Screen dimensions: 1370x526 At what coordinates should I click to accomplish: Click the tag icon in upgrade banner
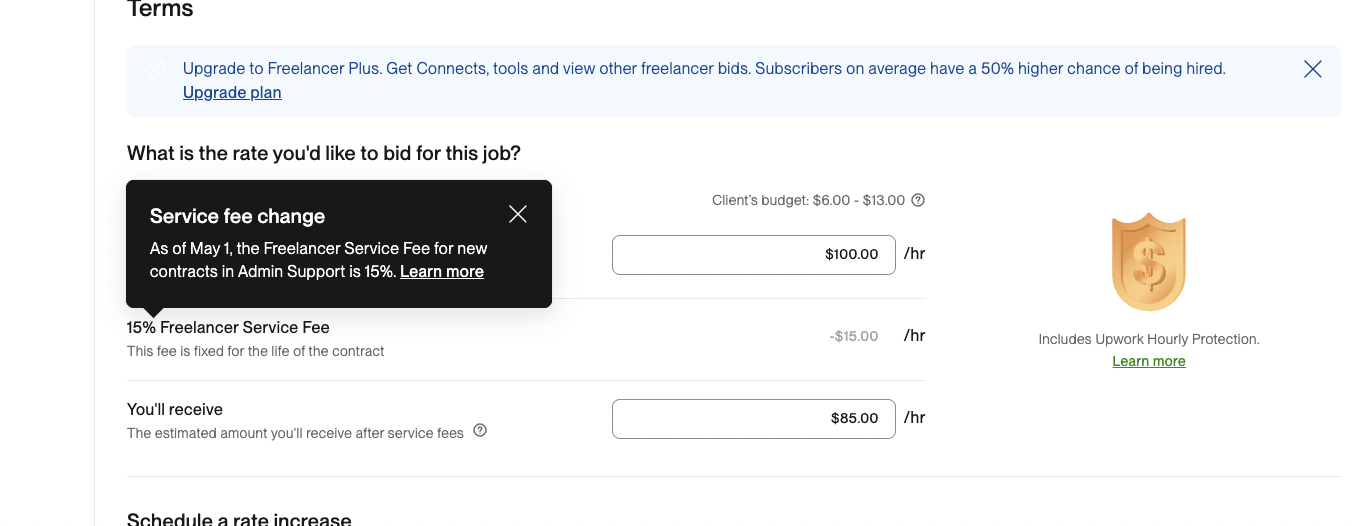coord(154,69)
